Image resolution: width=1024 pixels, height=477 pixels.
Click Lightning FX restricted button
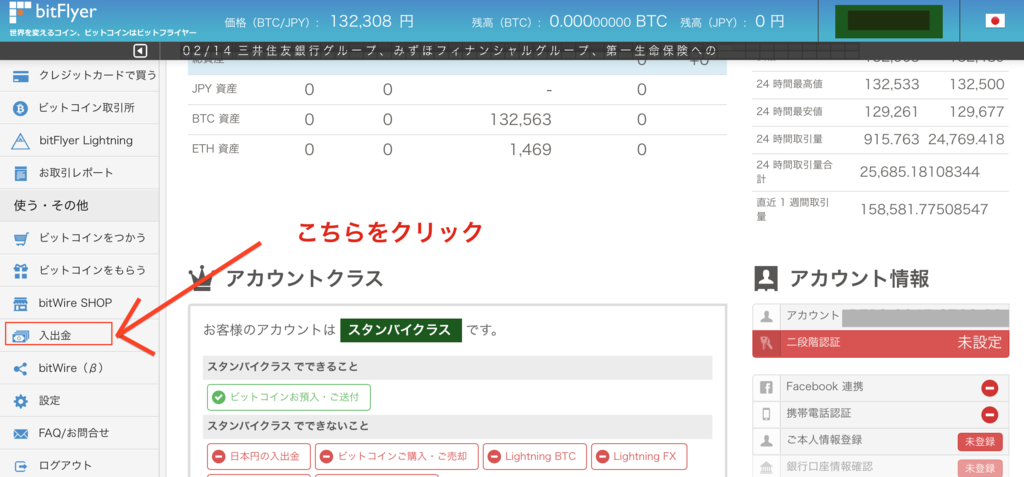coord(639,456)
